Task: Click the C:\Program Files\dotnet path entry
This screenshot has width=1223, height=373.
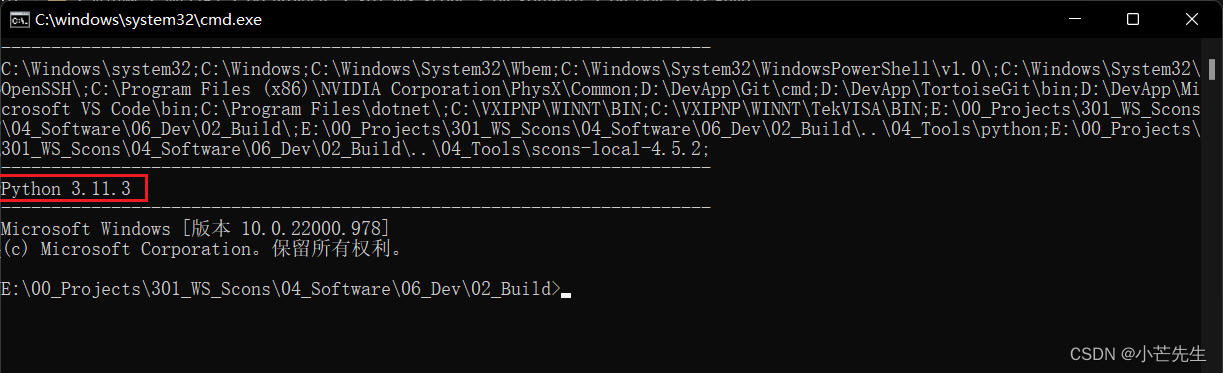Action: 321,108
